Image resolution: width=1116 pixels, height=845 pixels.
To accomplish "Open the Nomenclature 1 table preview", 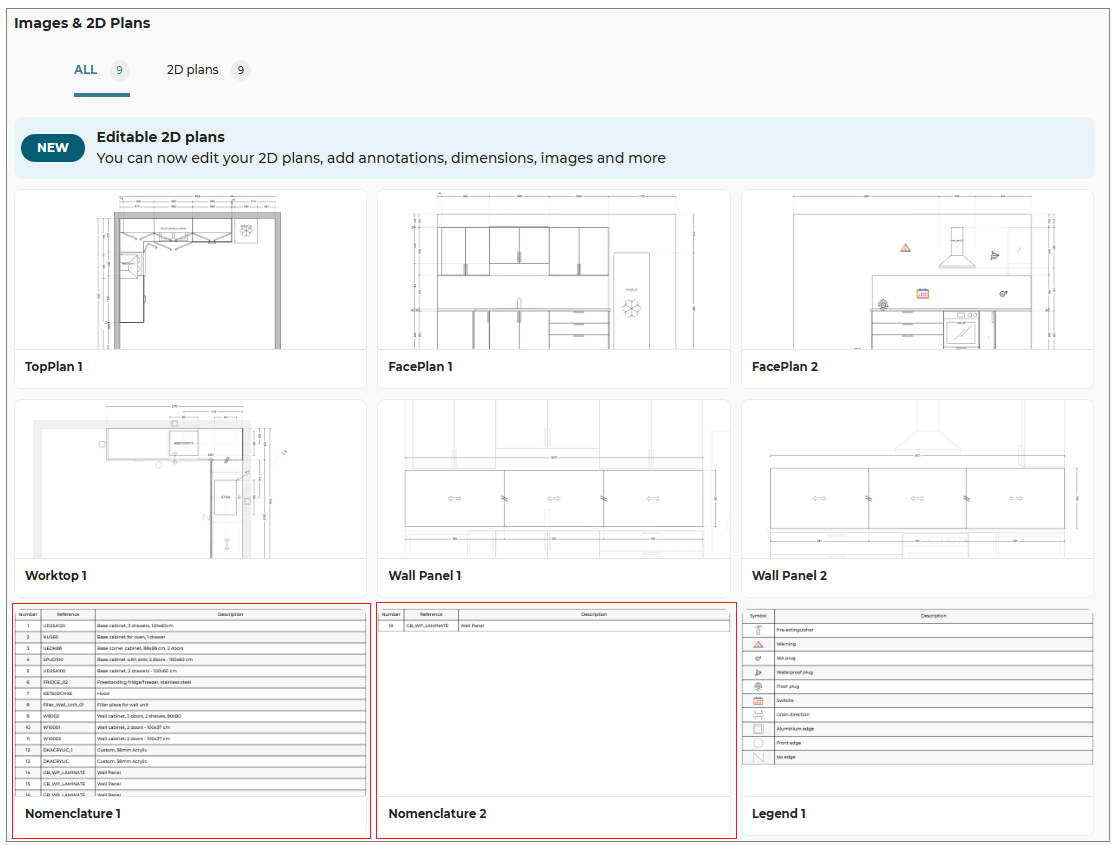I will [190, 700].
